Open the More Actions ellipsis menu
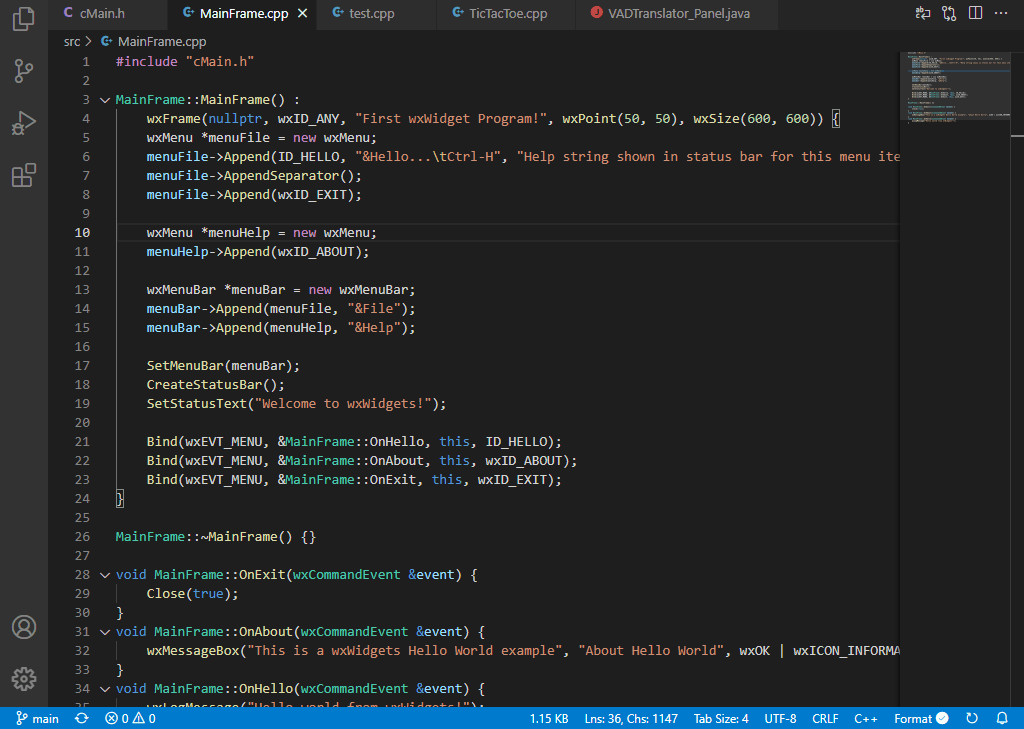 click(1001, 13)
